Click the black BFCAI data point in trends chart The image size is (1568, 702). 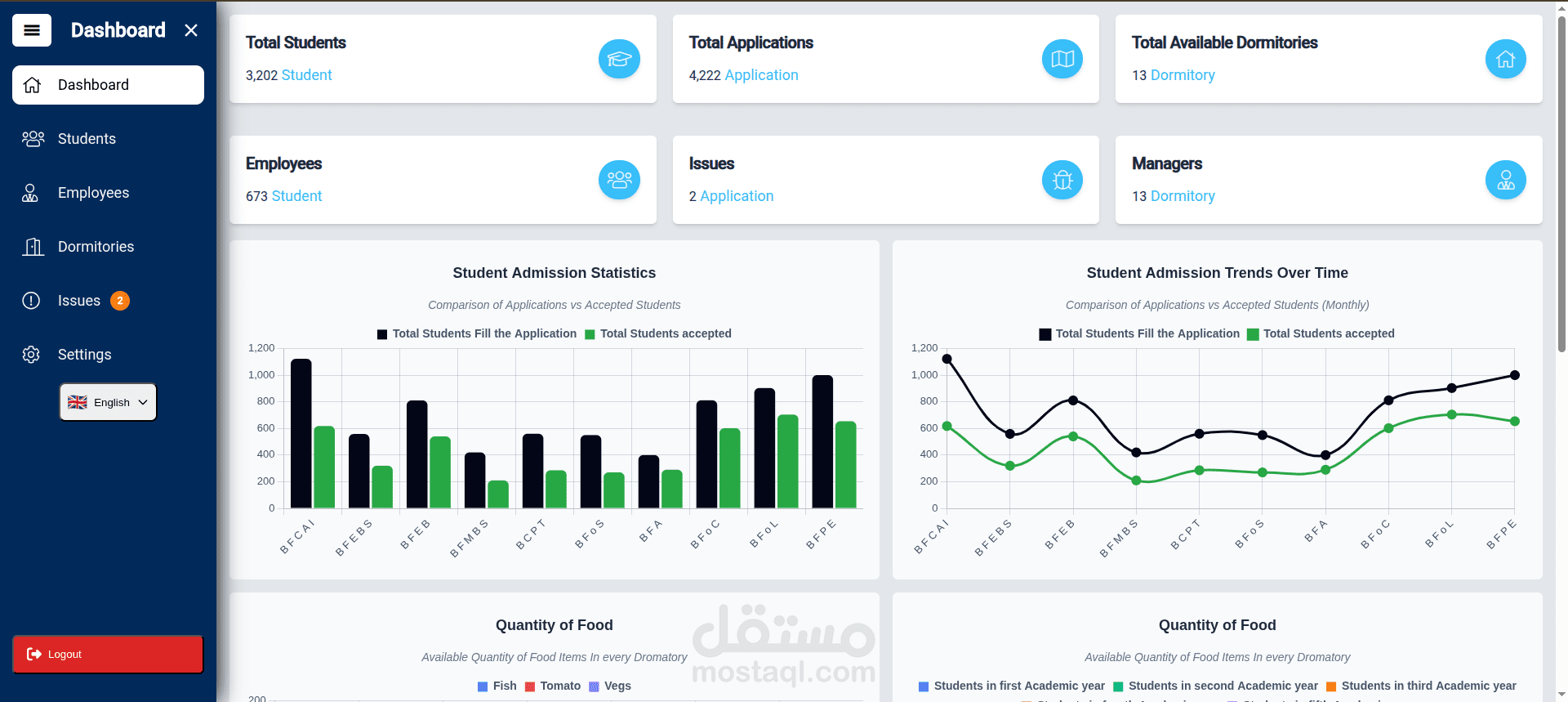947,359
